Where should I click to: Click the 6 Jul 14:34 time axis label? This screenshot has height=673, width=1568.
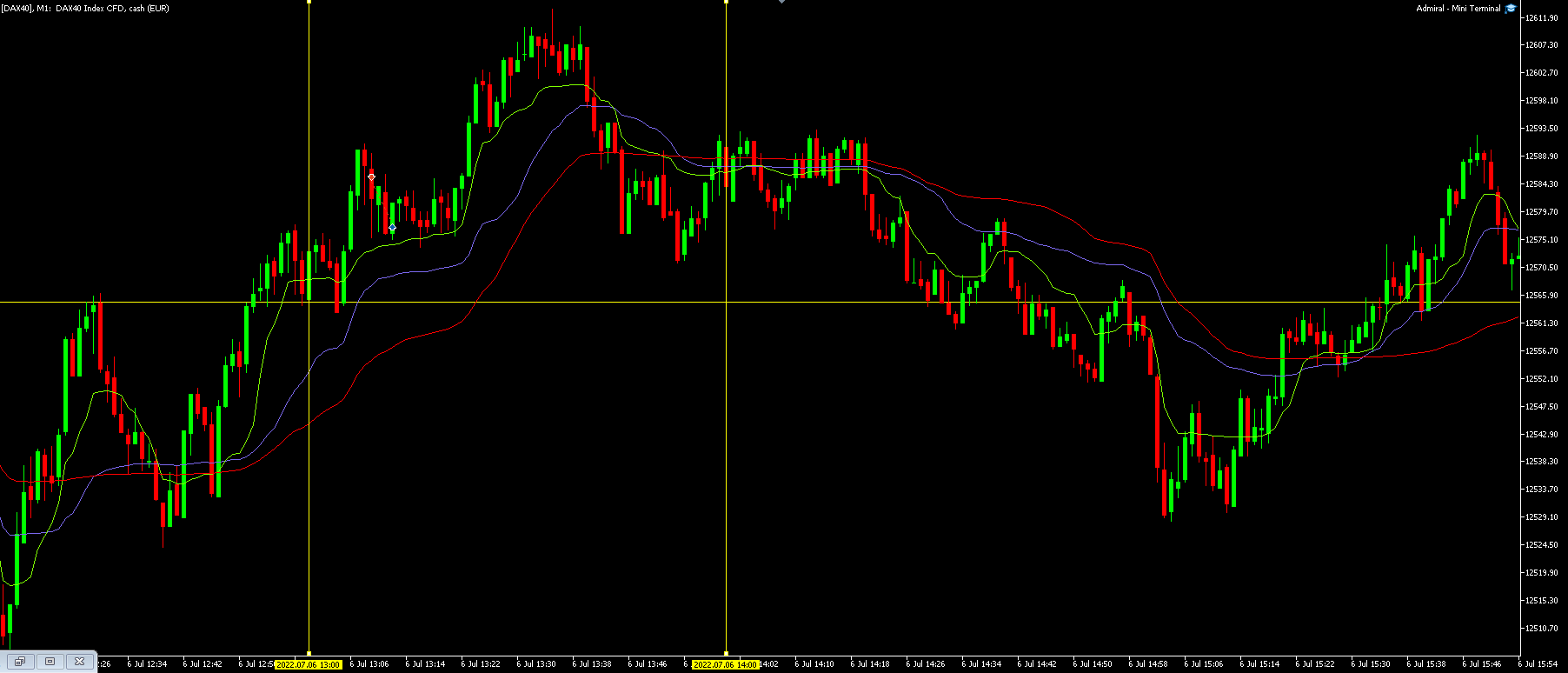coord(984,664)
